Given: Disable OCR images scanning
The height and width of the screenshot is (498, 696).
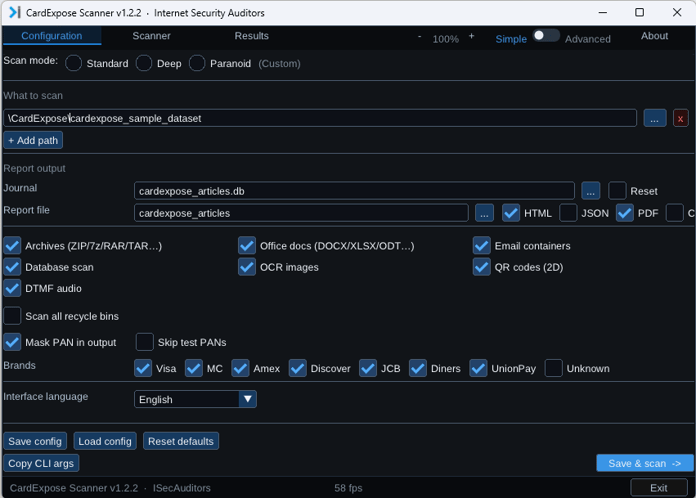Looking at the screenshot, I should coord(247,267).
